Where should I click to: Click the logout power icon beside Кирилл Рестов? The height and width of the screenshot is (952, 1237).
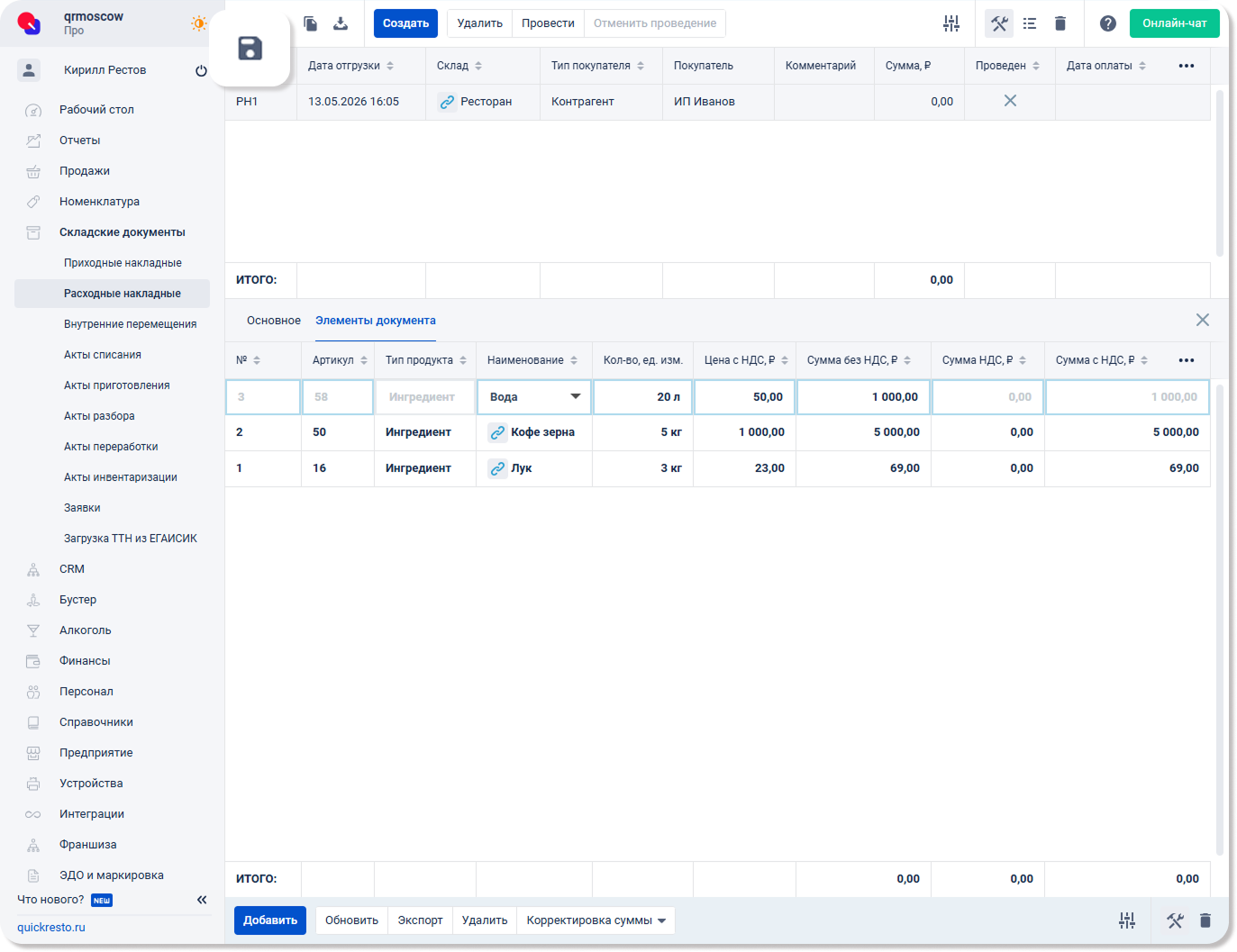(201, 70)
